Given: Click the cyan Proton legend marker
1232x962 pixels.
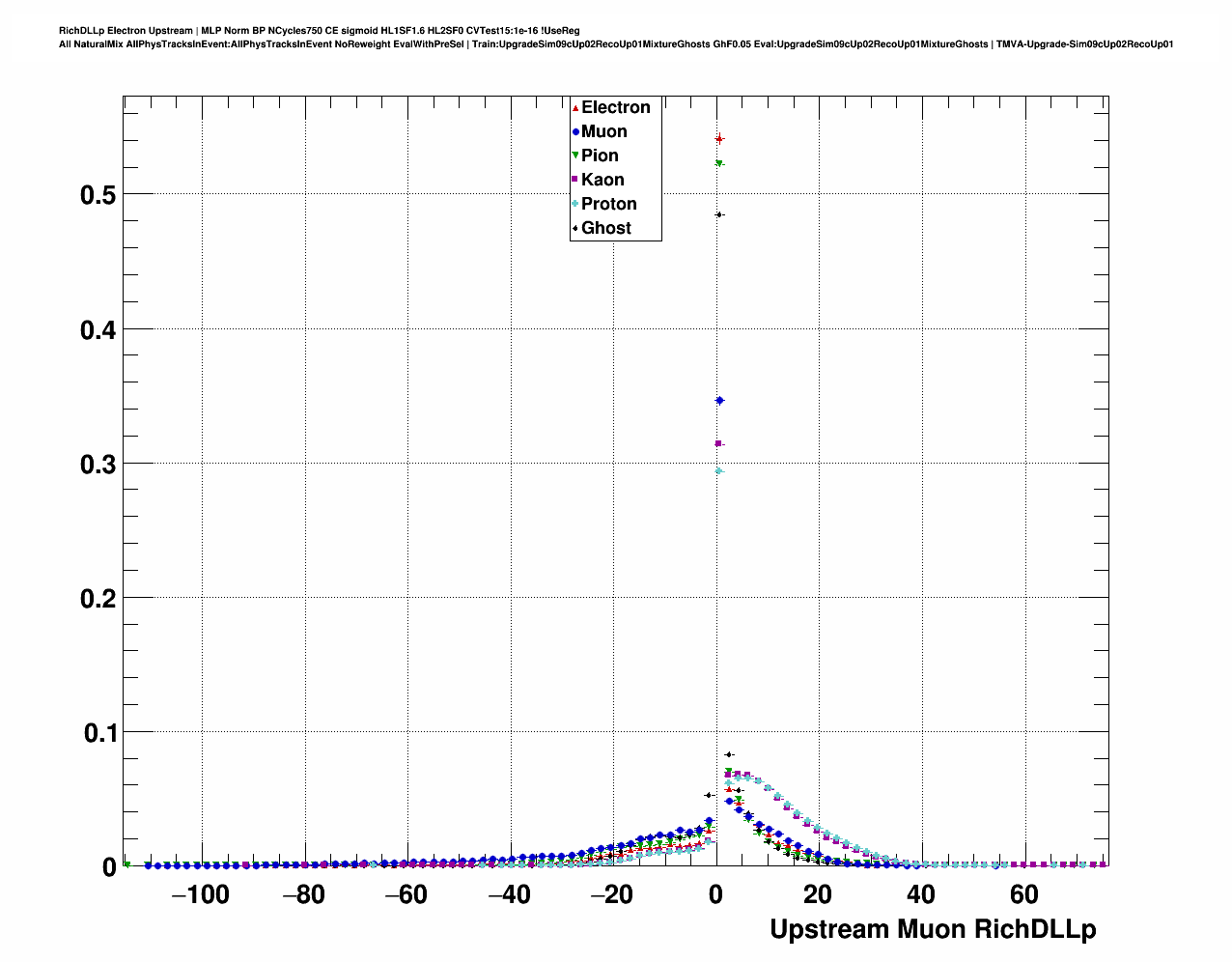Looking at the screenshot, I should 575,204.
